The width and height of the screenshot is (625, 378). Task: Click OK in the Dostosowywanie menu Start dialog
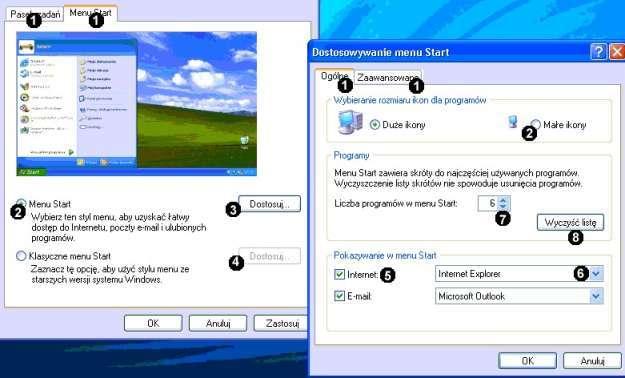(x=527, y=360)
